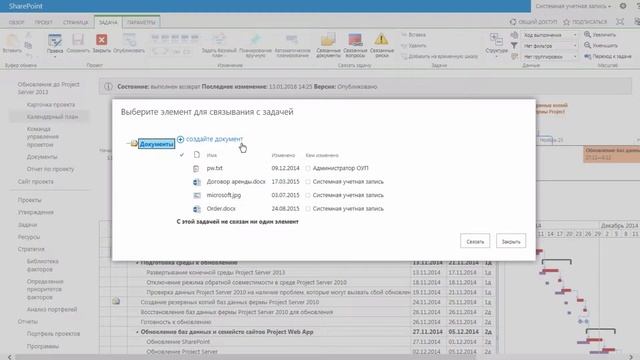The width and height of the screenshot is (640, 360).
Task: Tick the checkbox in microsoft.jpg row
Action: tap(308, 195)
